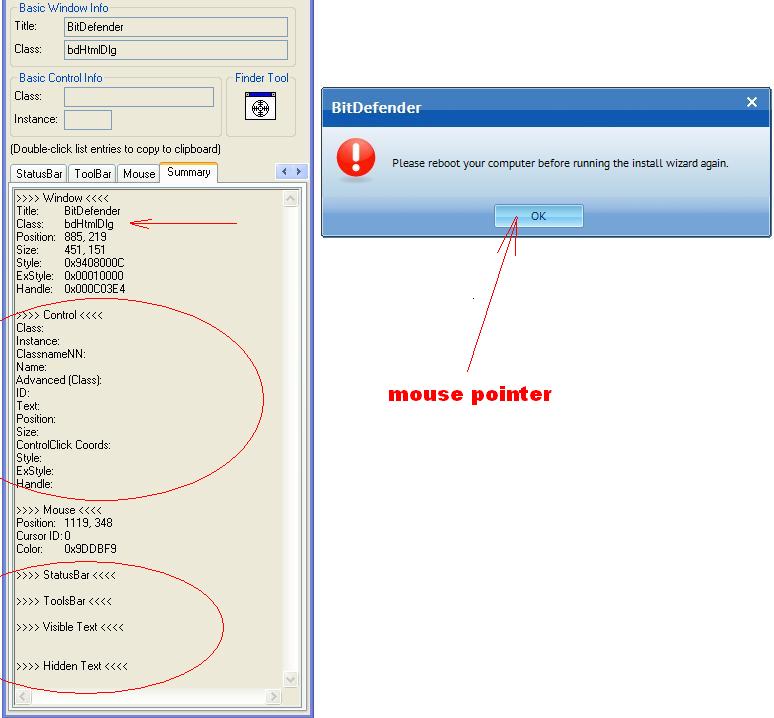Click the red exclamation warning icon
Image resolution: width=774 pixels, height=718 pixels.
(356, 157)
